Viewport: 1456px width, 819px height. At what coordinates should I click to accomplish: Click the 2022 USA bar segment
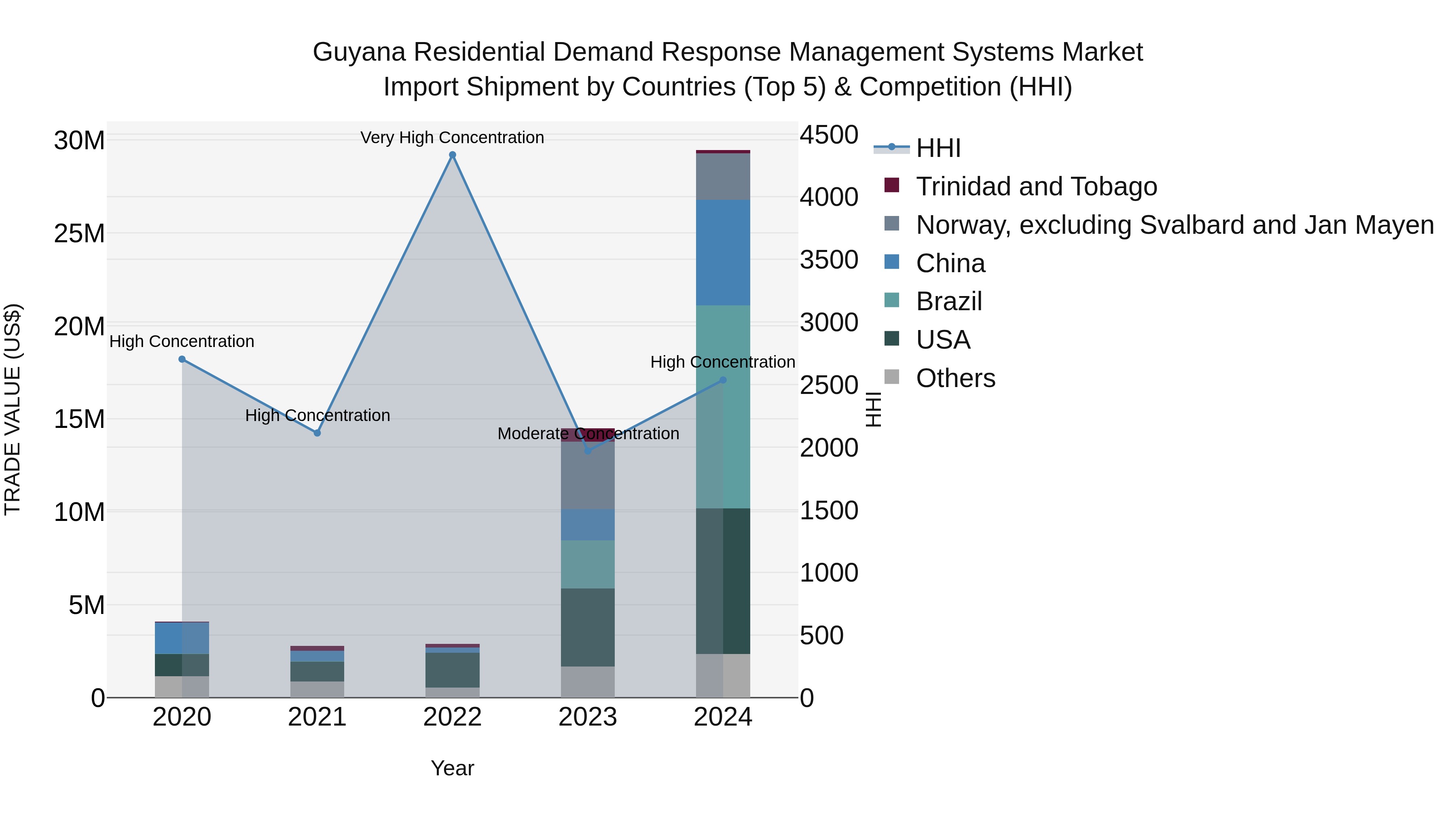(452, 670)
